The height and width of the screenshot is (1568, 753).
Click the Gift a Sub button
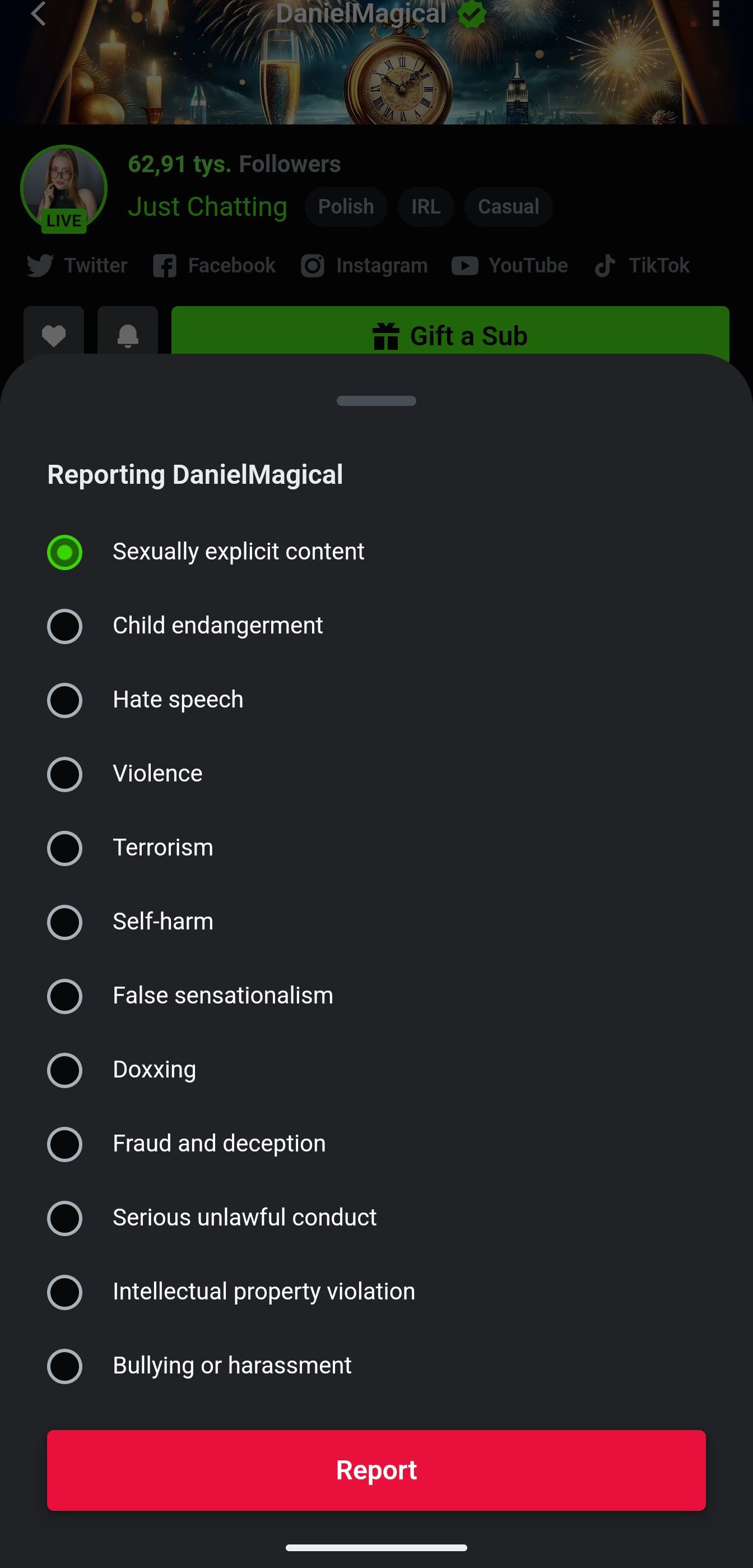click(450, 332)
